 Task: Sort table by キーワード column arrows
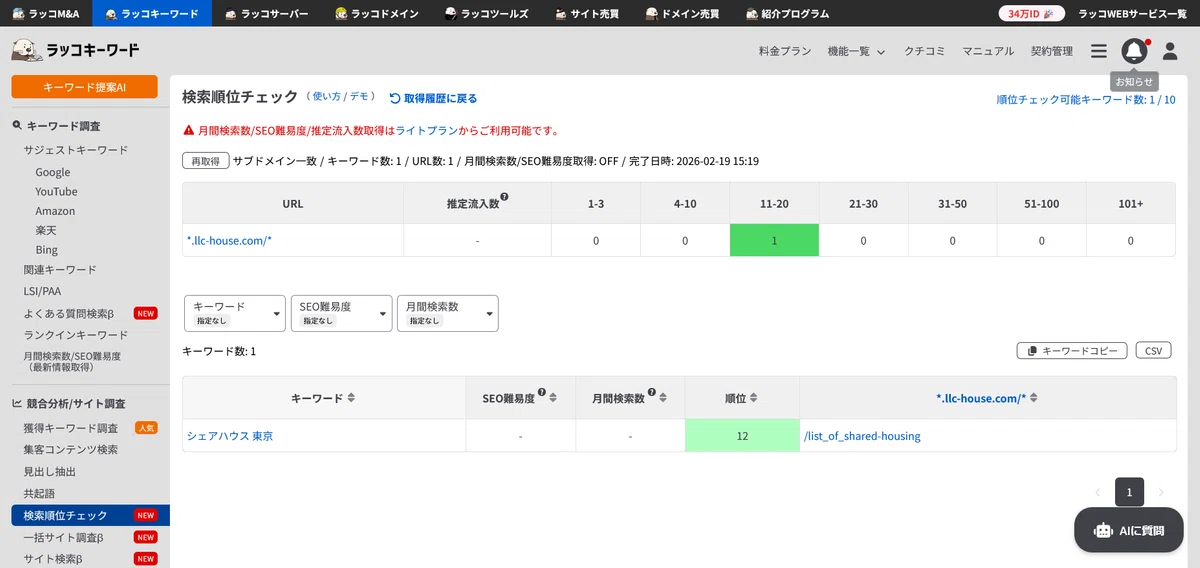pyautogui.click(x=351, y=398)
